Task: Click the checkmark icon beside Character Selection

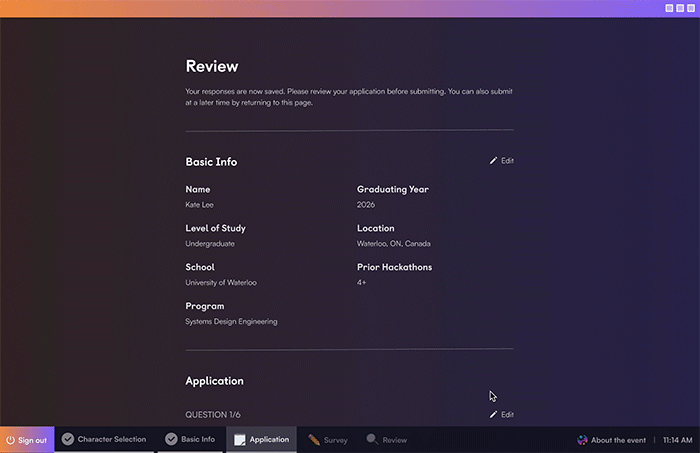Action: coord(68,439)
